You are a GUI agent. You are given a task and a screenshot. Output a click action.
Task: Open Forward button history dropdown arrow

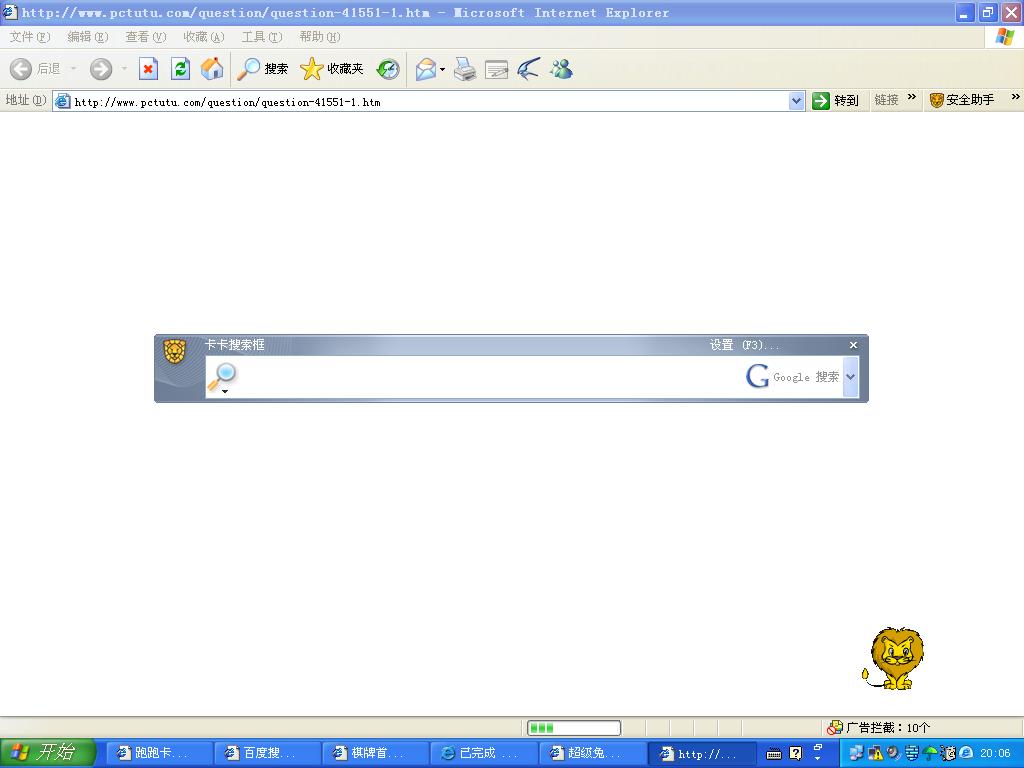coord(124,69)
